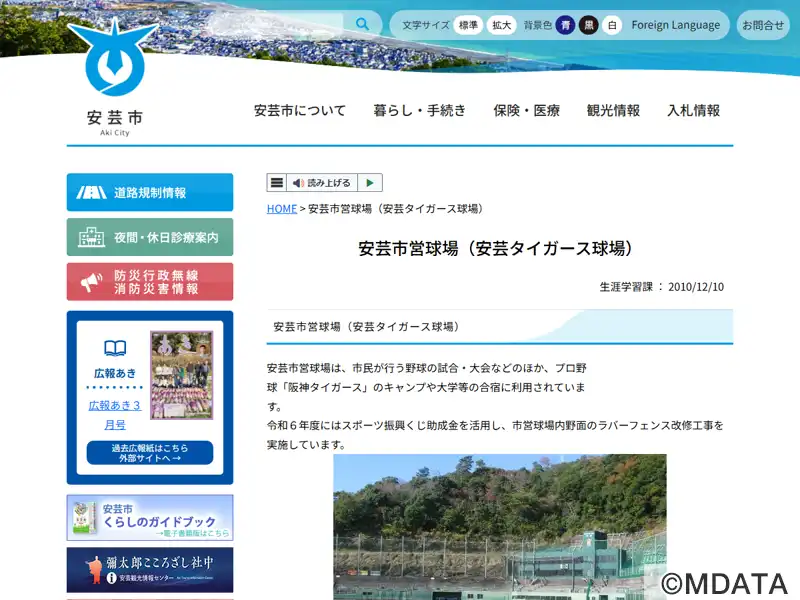Select the black 黒 background color
Viewport: 800px width, 600px height.
pos(589,25)
